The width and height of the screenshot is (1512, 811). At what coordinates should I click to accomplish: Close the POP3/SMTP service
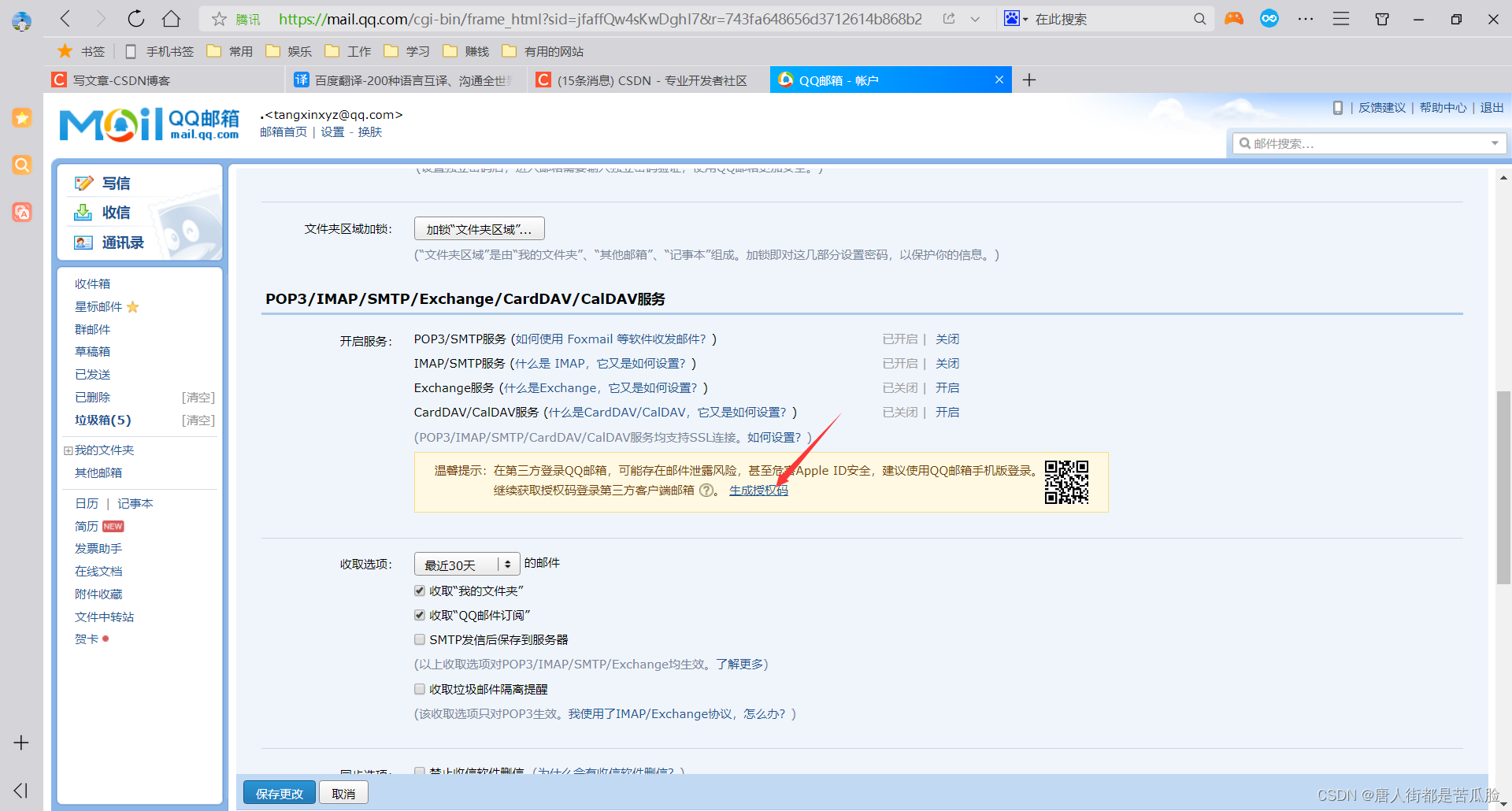pos(947,339)
